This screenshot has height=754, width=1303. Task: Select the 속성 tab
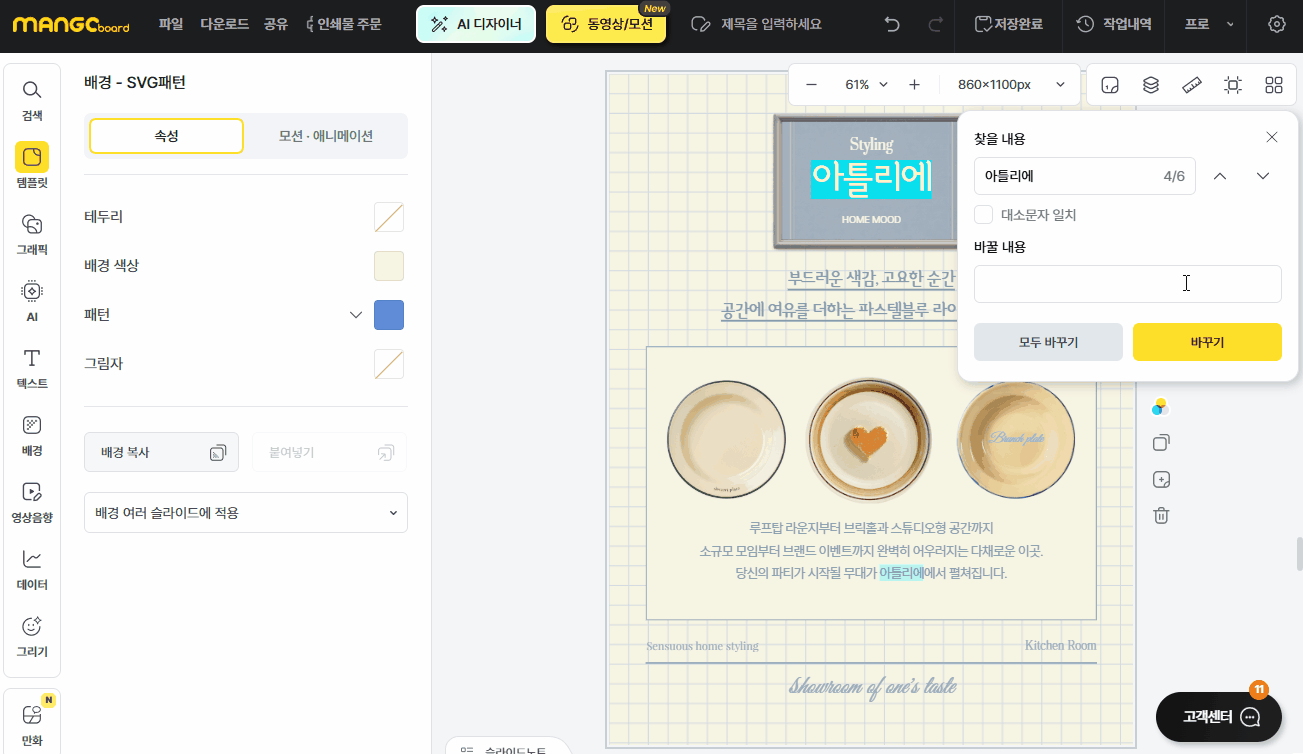click(x=166, y=136)
